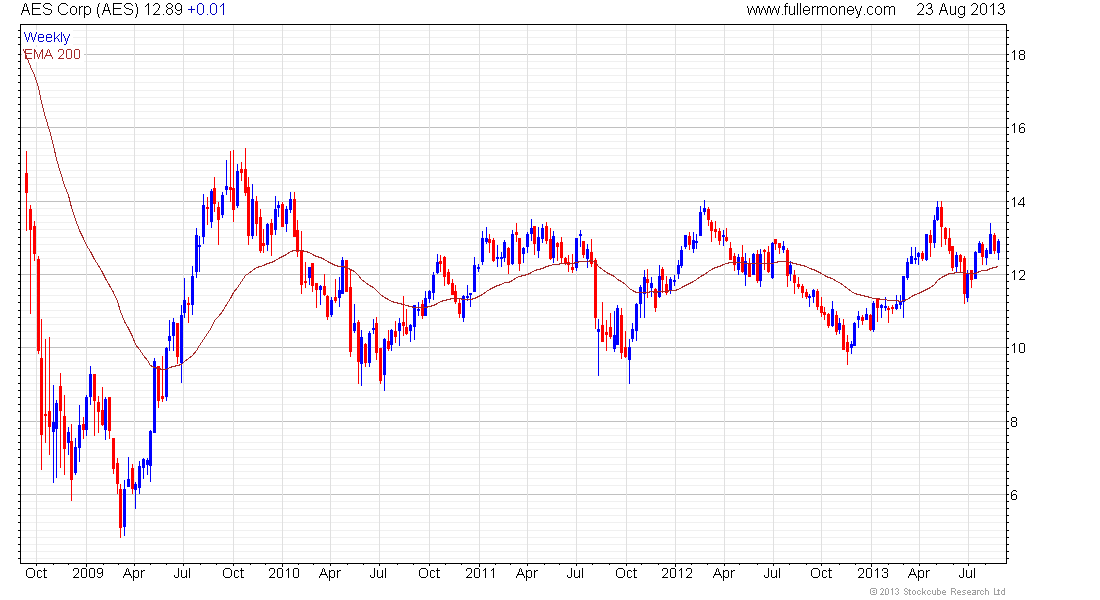Click the Jul label following 2012

[772, 573]
